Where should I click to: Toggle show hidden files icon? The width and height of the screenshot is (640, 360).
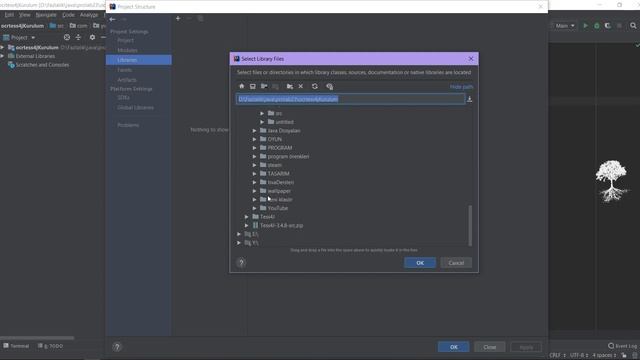pyautogui.click(x=329, y=87)
